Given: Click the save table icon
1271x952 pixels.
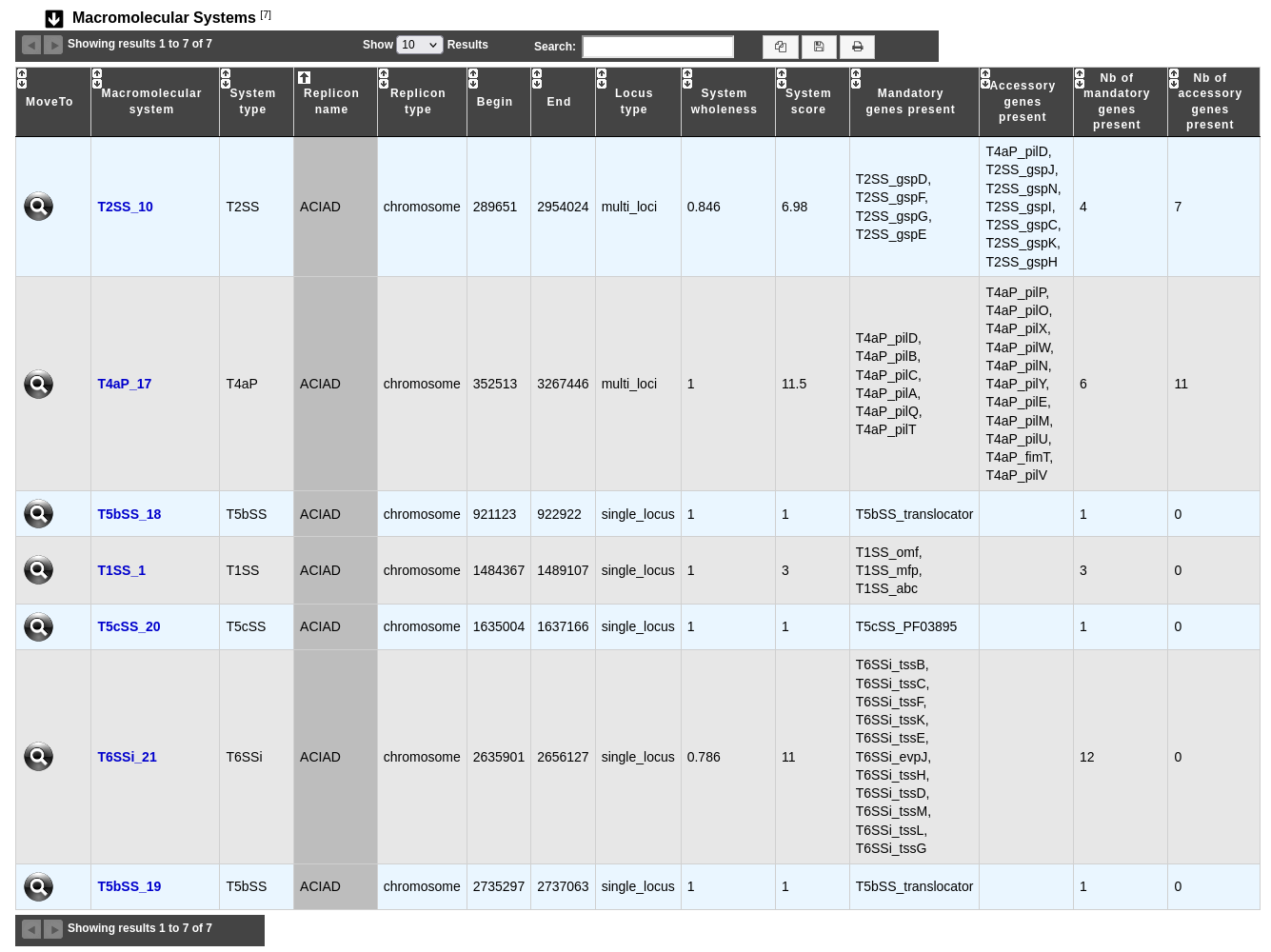Looking at the screenshot, I should point(819,47).
